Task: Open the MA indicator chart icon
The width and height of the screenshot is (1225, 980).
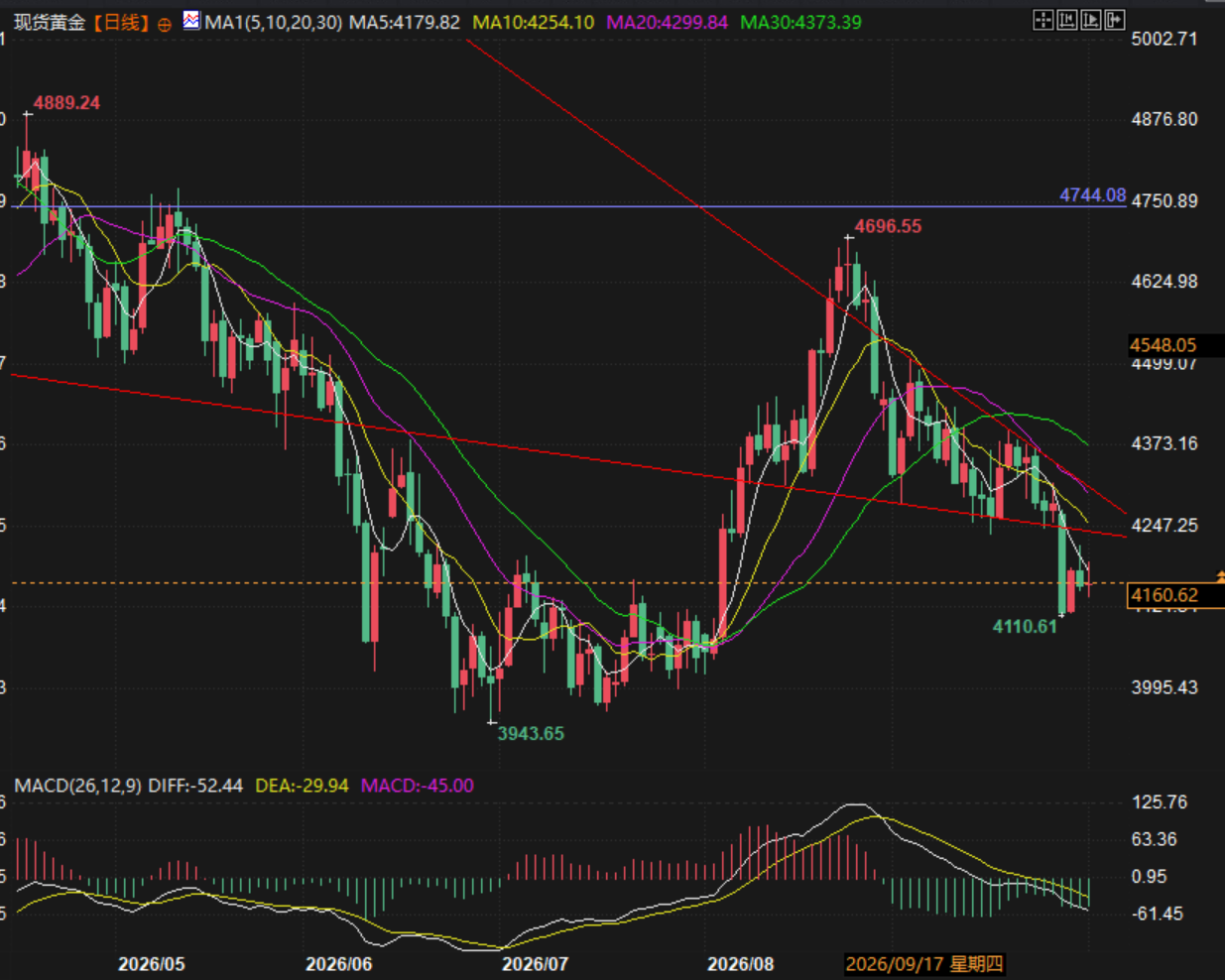Action: [x=191, y=20]
